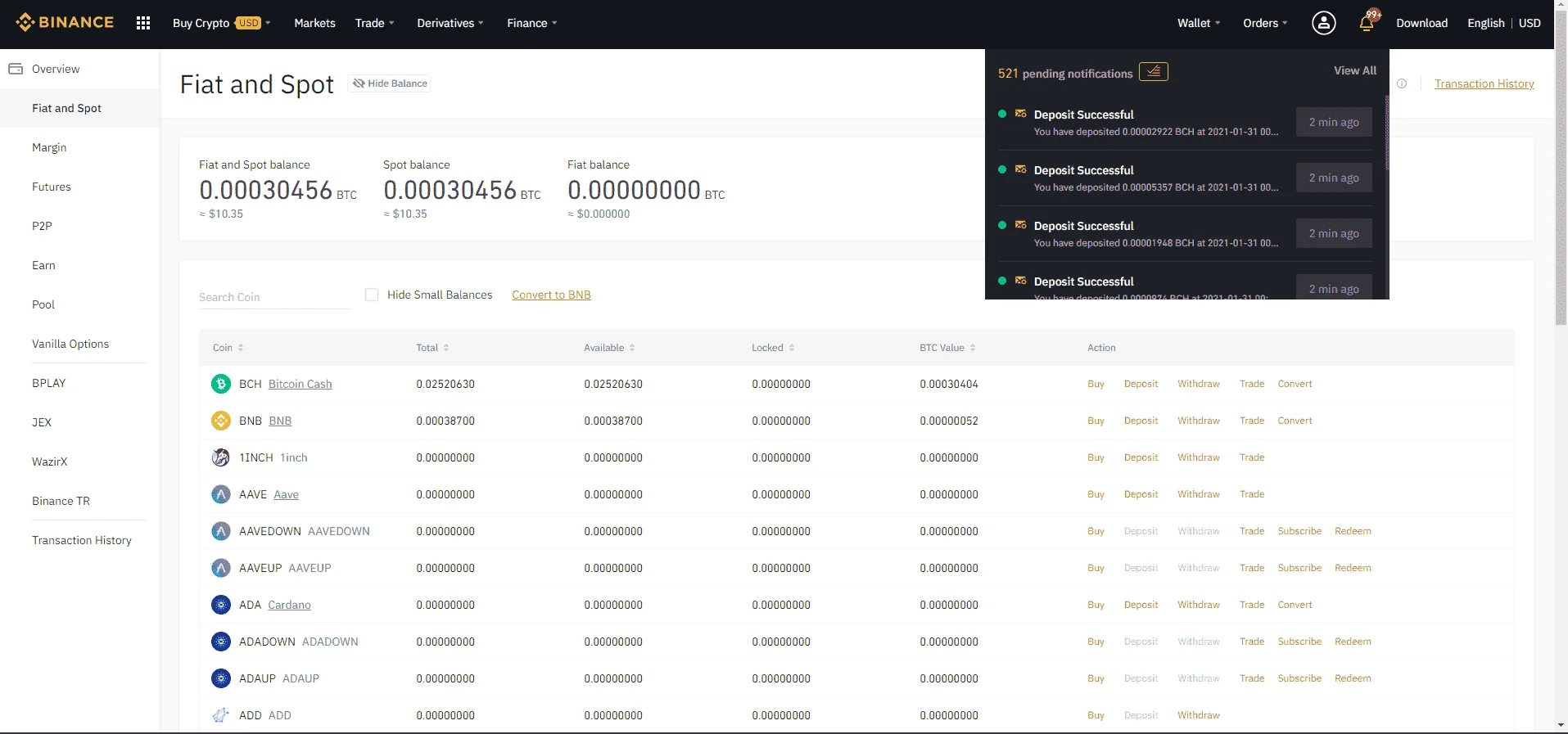
Task: Click the Convert to BNB link
Action: (551, 295)
